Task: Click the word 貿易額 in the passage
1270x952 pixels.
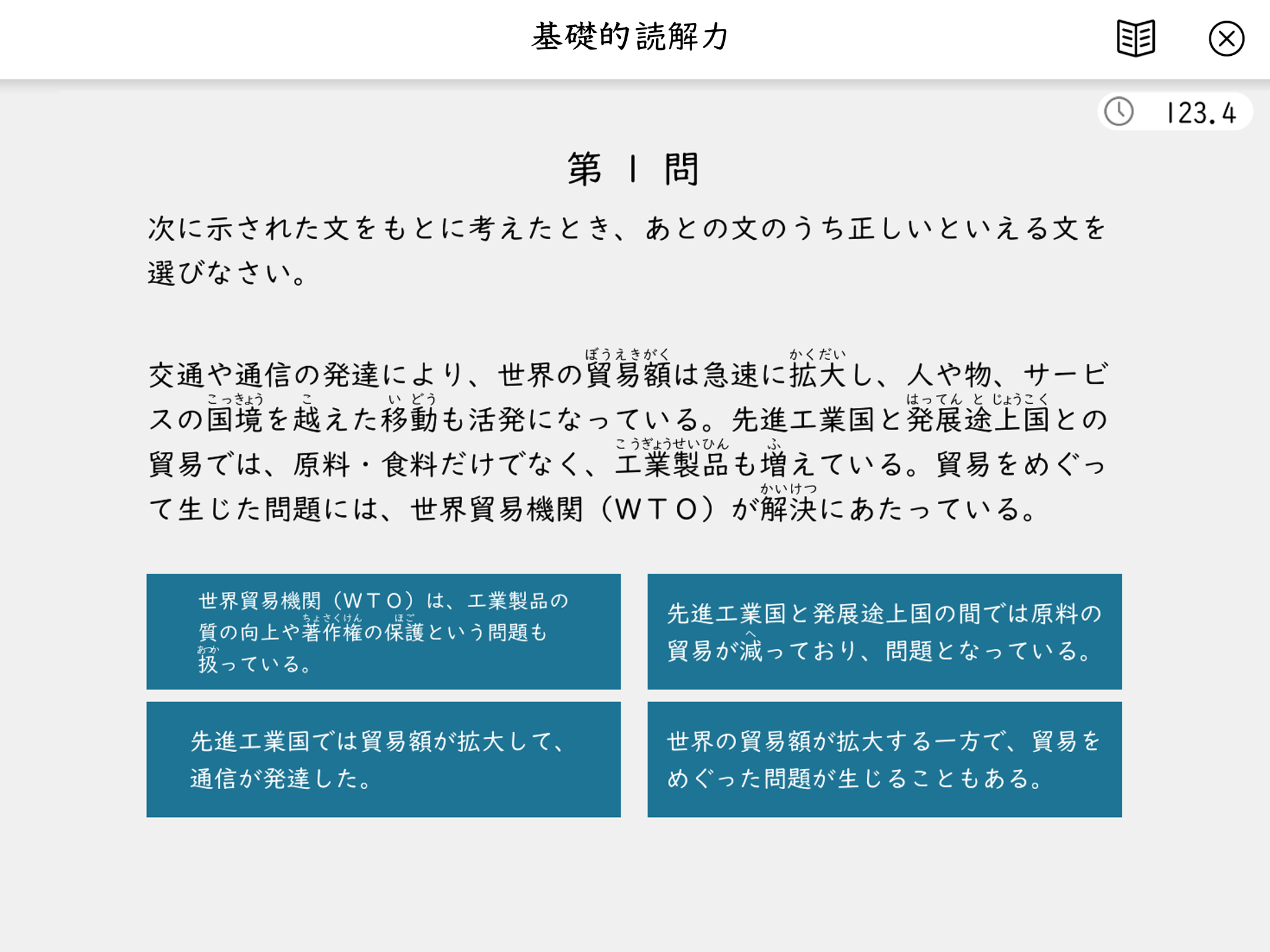Action: pos(628,375)
